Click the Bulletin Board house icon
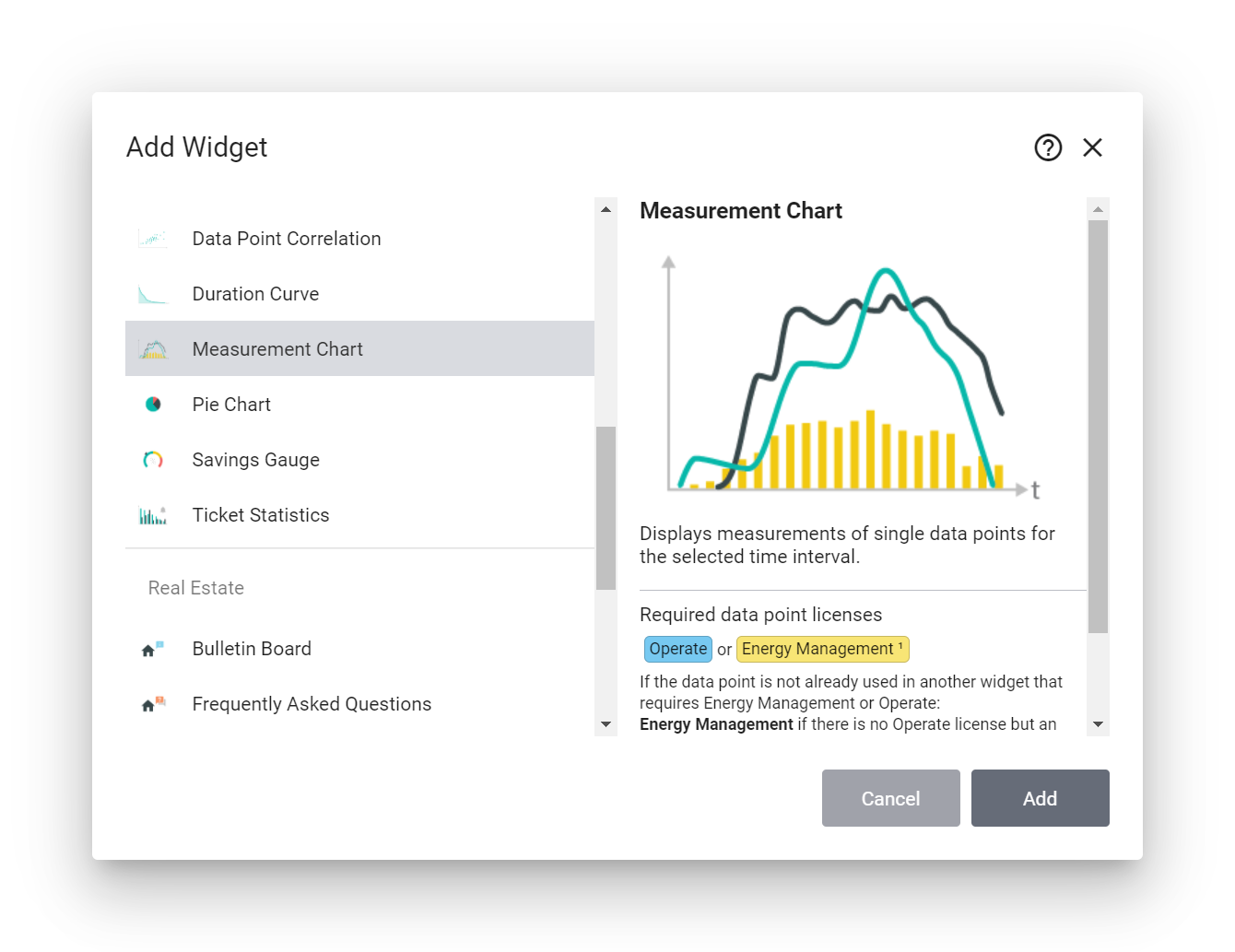The height and width of the screenshot is (952, 1235). click(153, 649)
